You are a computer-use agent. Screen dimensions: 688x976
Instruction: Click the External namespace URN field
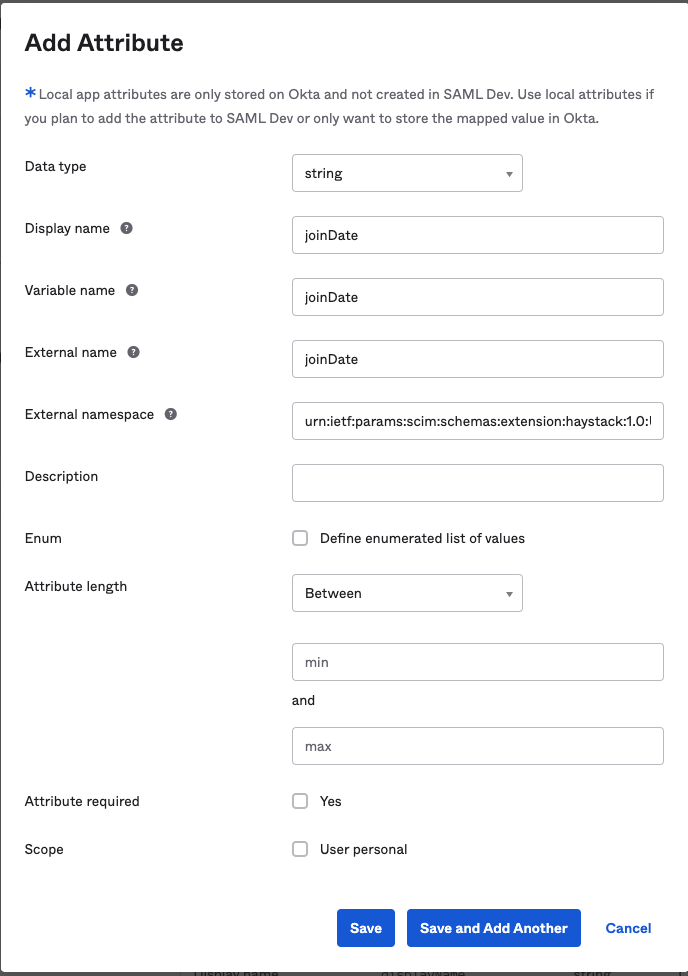tap(477, 421)
